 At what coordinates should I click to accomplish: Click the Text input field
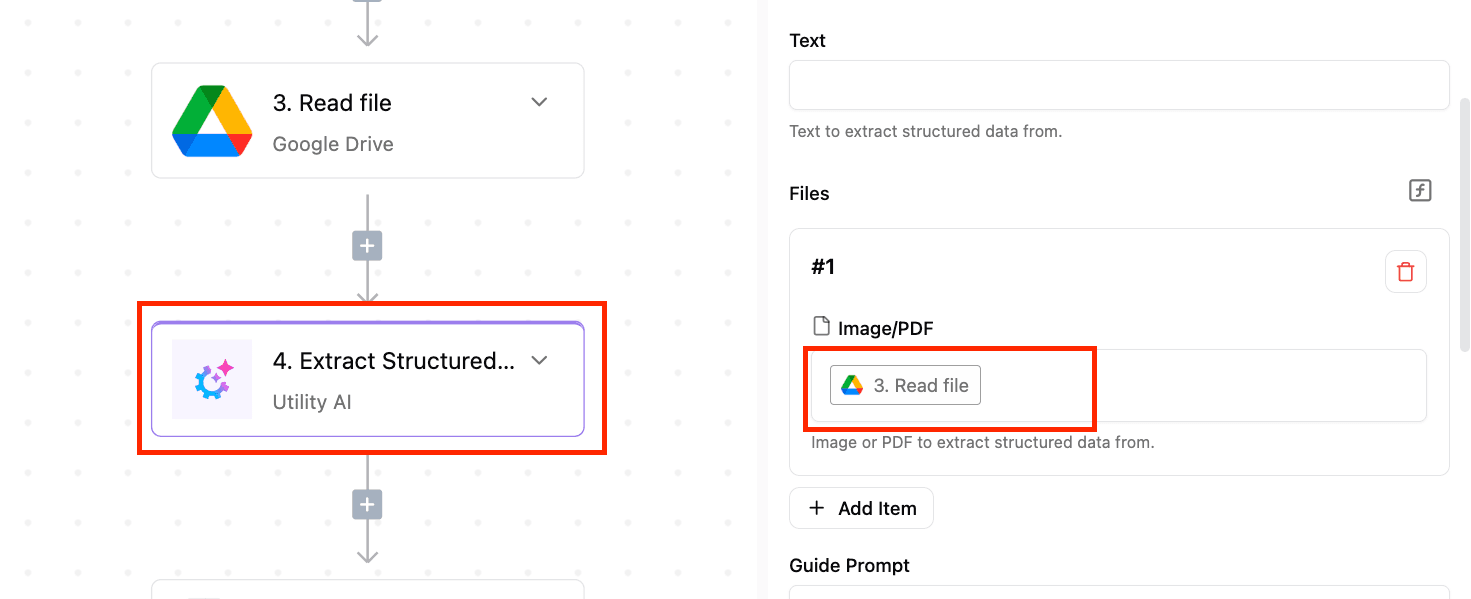1119,85
